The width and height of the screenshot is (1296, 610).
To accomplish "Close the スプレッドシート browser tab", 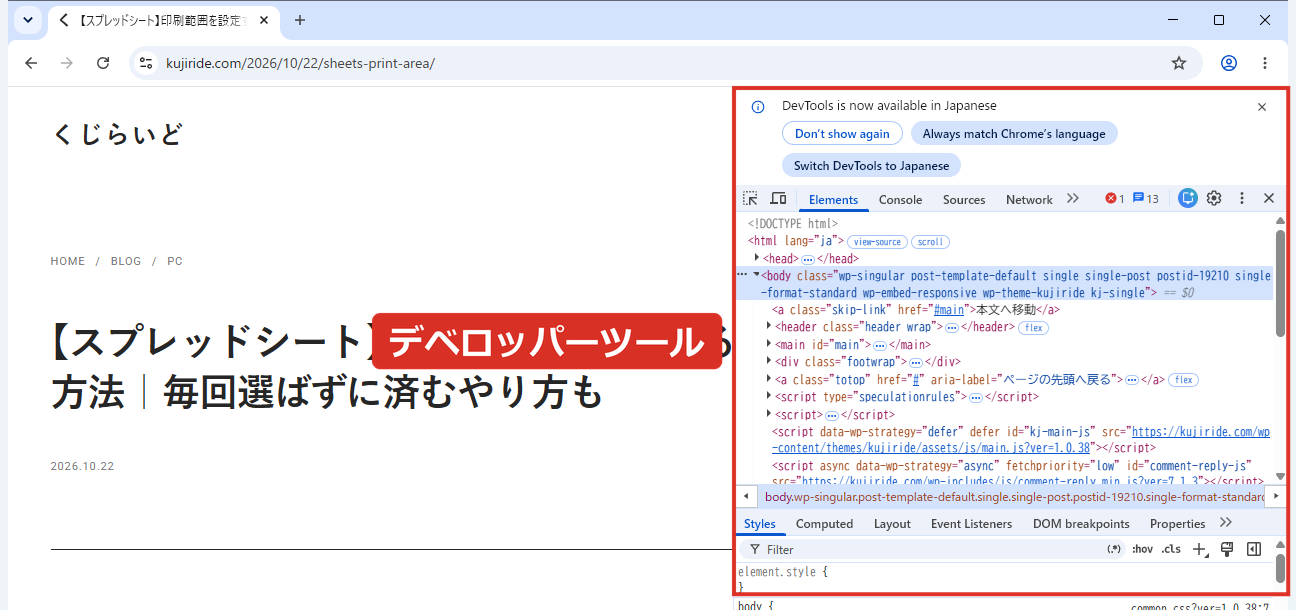I will click(x=265, y=20).
